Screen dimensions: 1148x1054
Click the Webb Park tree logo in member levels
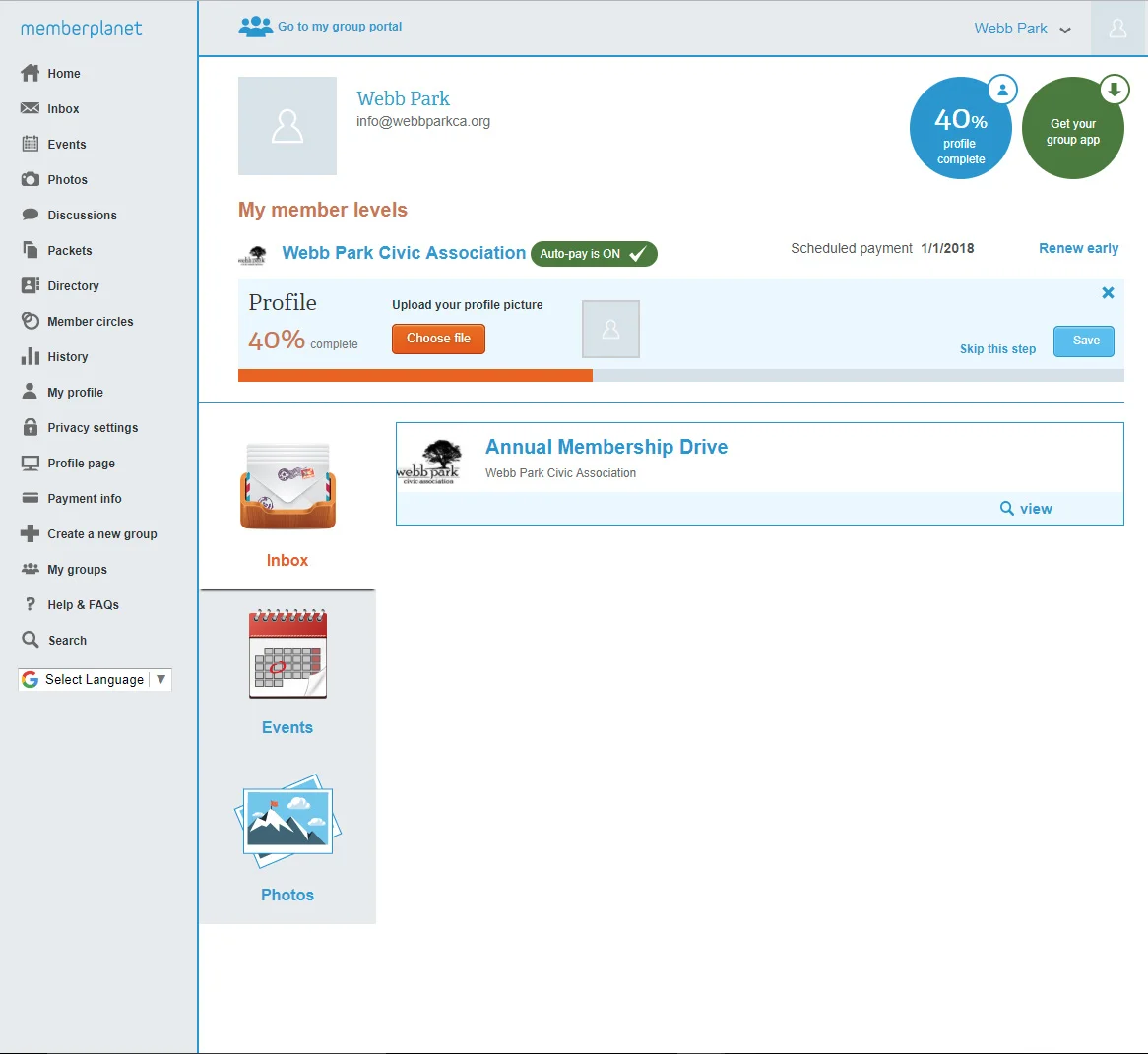pyautogui.click(x=253, y=255)
